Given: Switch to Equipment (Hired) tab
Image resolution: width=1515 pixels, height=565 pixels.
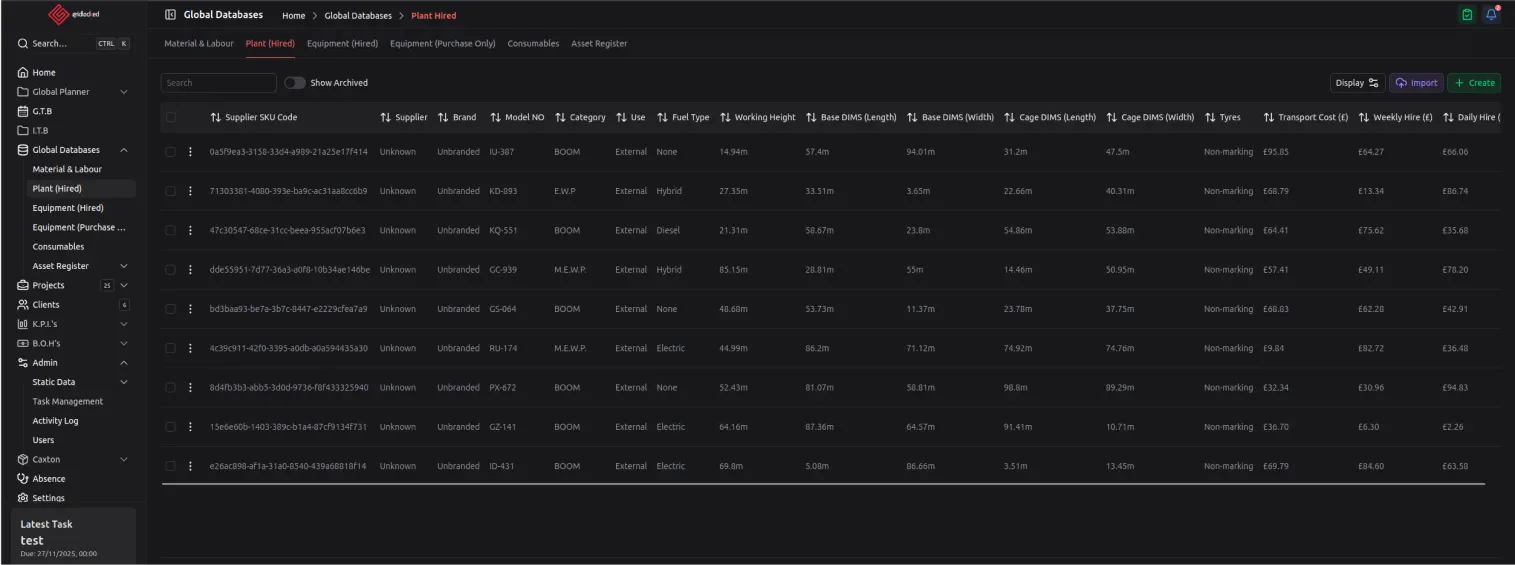Looking at the screenshot, I should pyautogui.click(x=342, y=44).
